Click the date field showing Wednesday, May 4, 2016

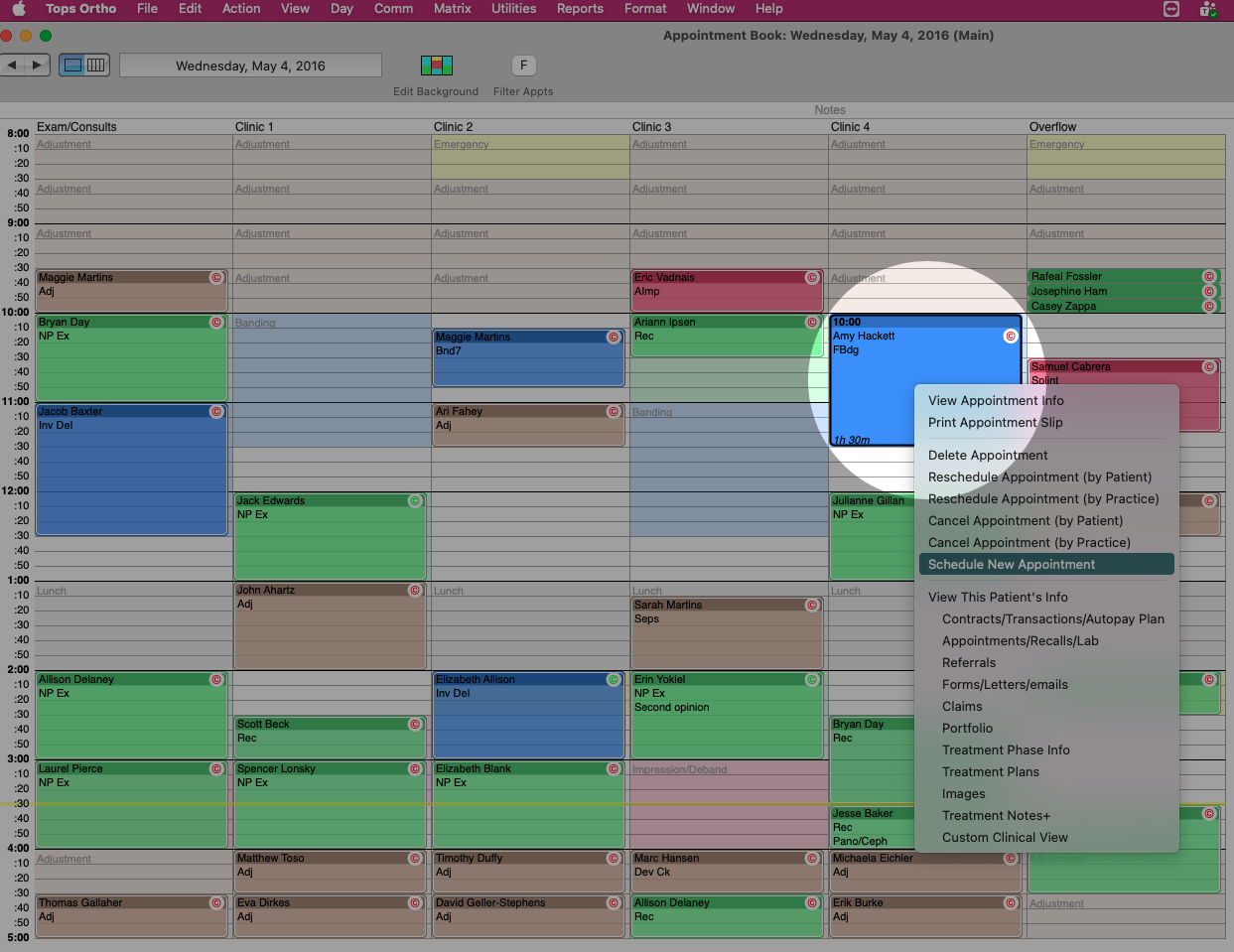[x=250, y=66]
